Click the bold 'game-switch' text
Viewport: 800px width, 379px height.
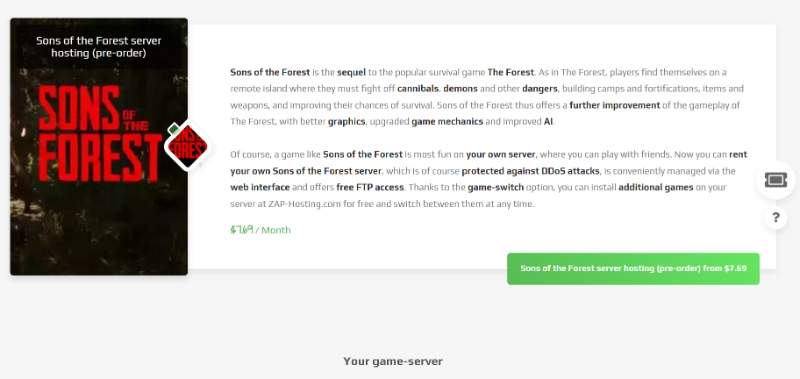click(x=495, y=187)
